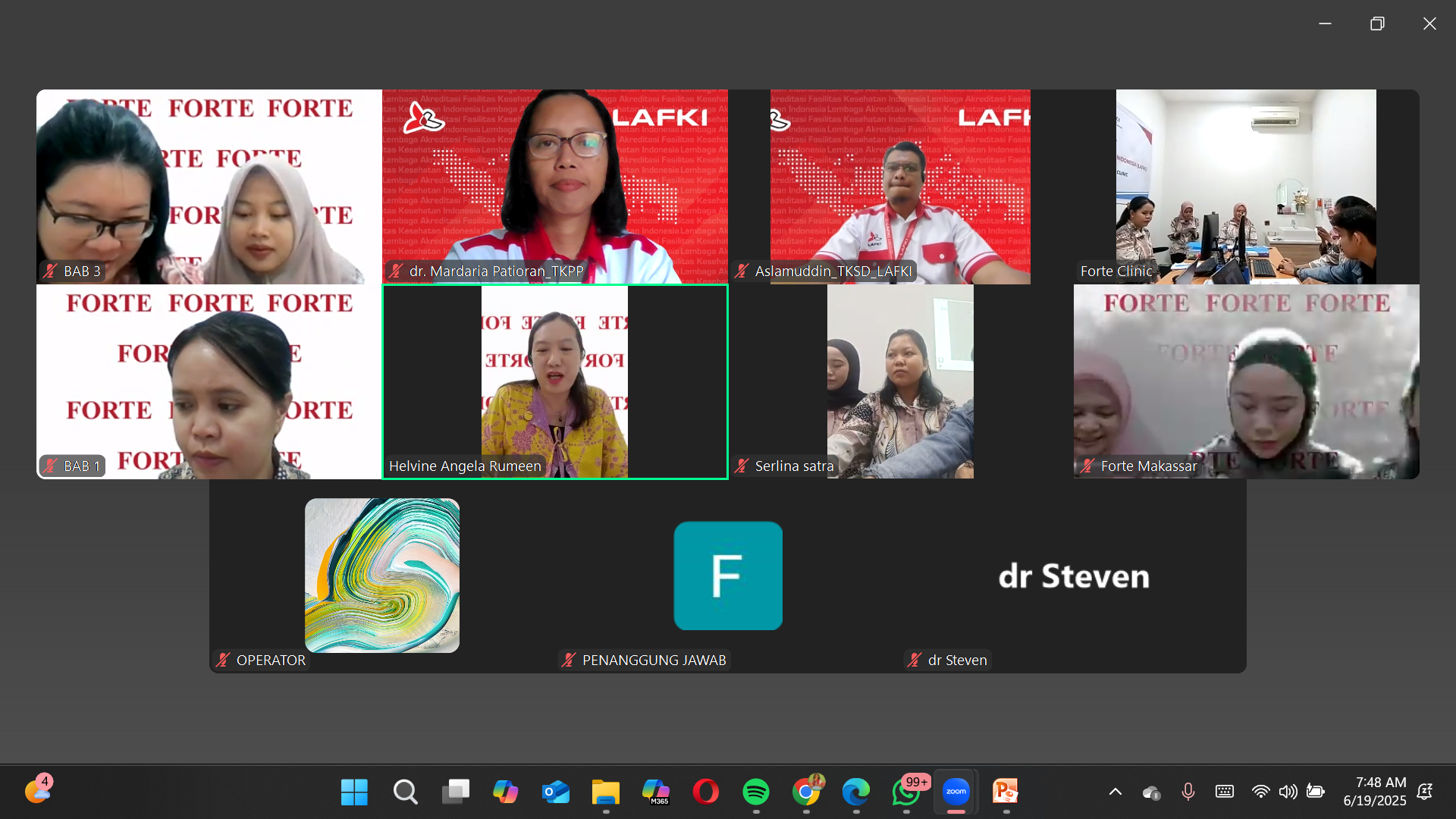The image size is (1456, 819).
Task: Select the Serlina satra video tile
Action: (x=901, y=381)
